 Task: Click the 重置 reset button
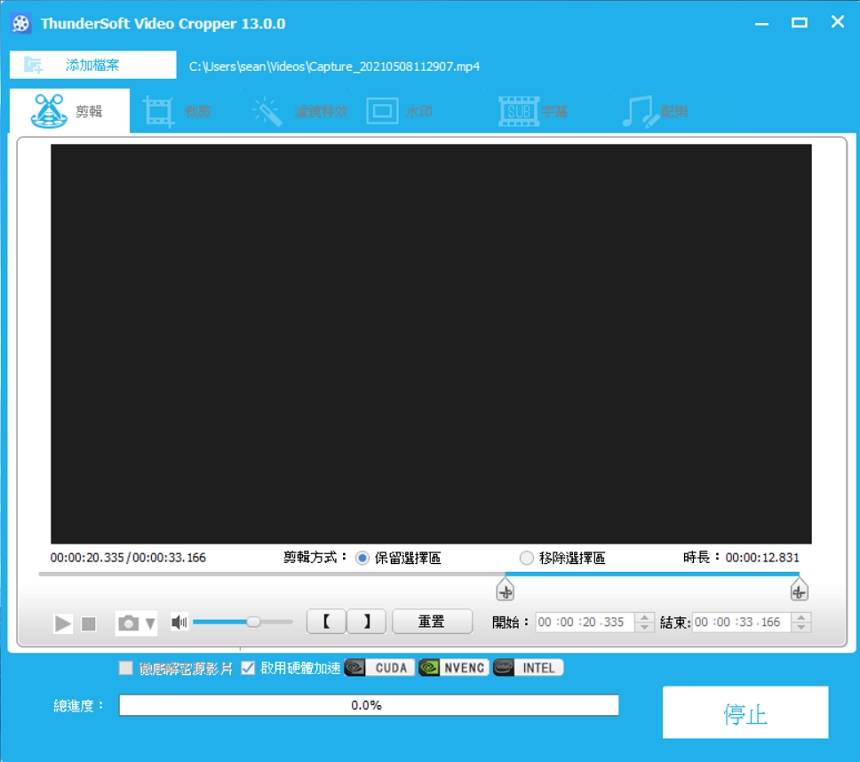point(432,622)
